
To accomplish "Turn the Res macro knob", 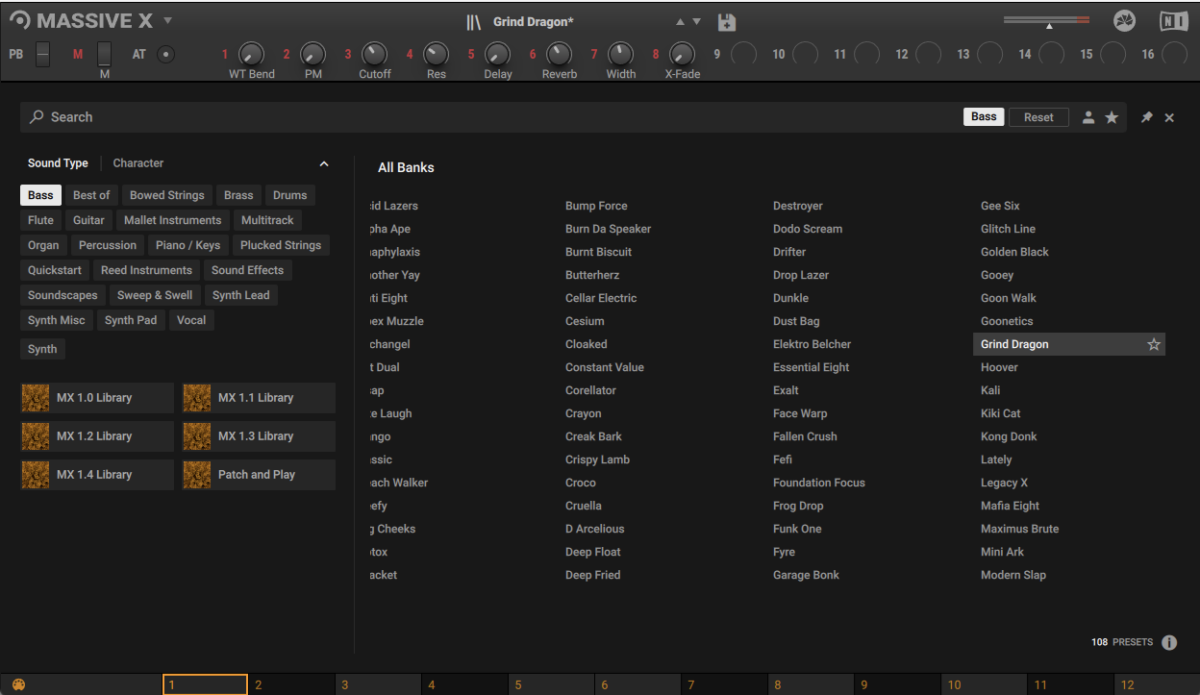I will 436,54.
